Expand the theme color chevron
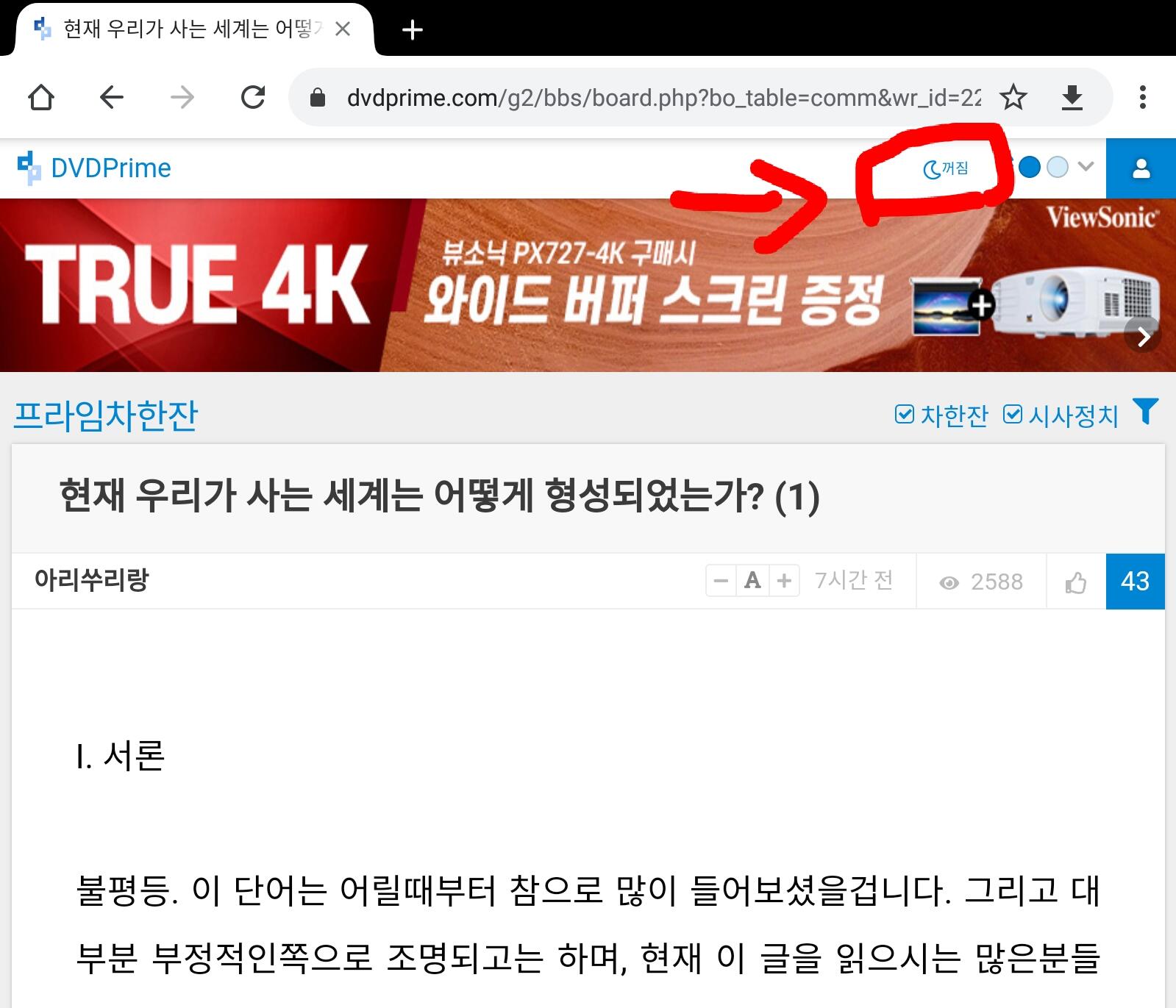 tap(1086, 167)
